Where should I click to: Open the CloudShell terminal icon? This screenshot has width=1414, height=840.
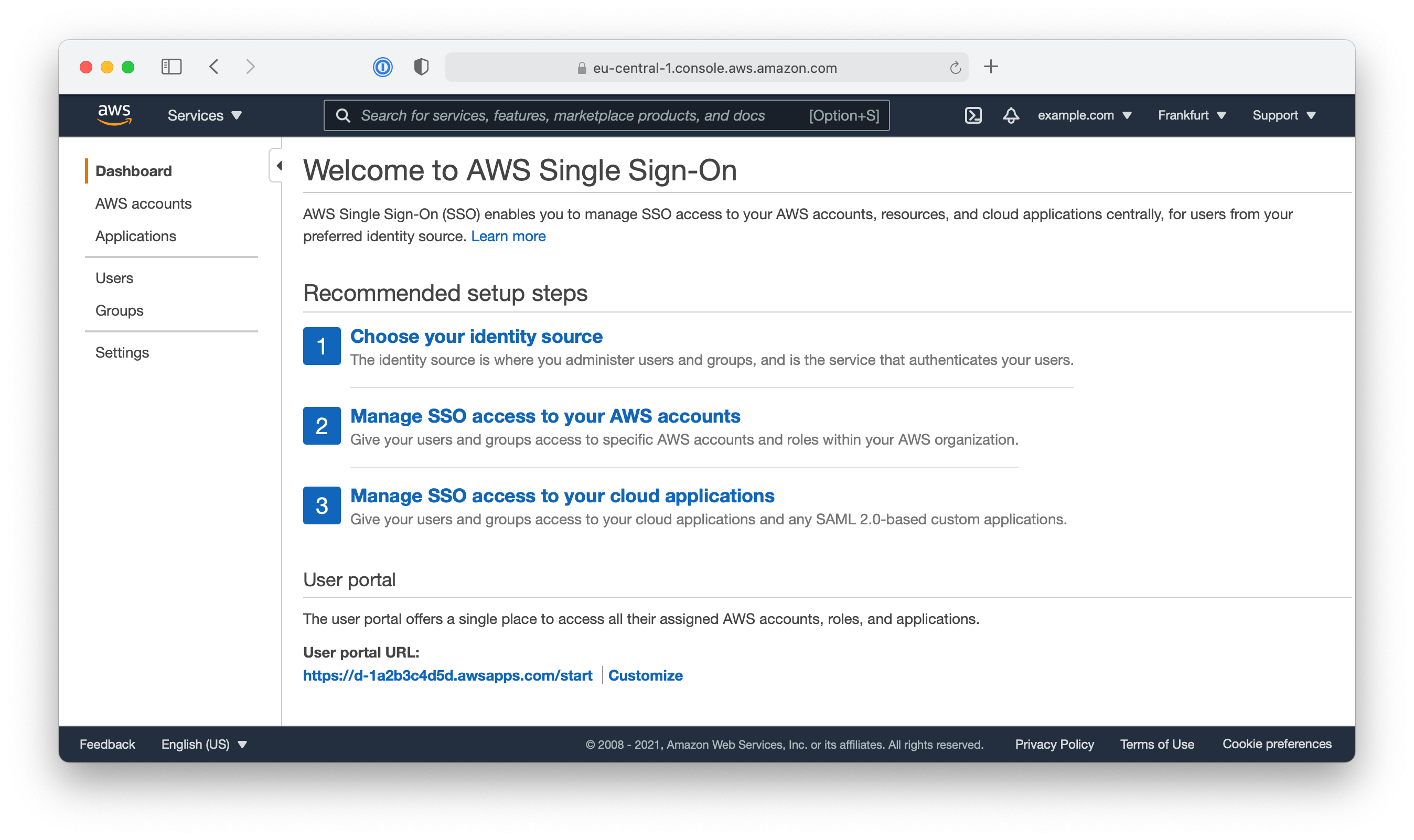(x=972, y=115)
